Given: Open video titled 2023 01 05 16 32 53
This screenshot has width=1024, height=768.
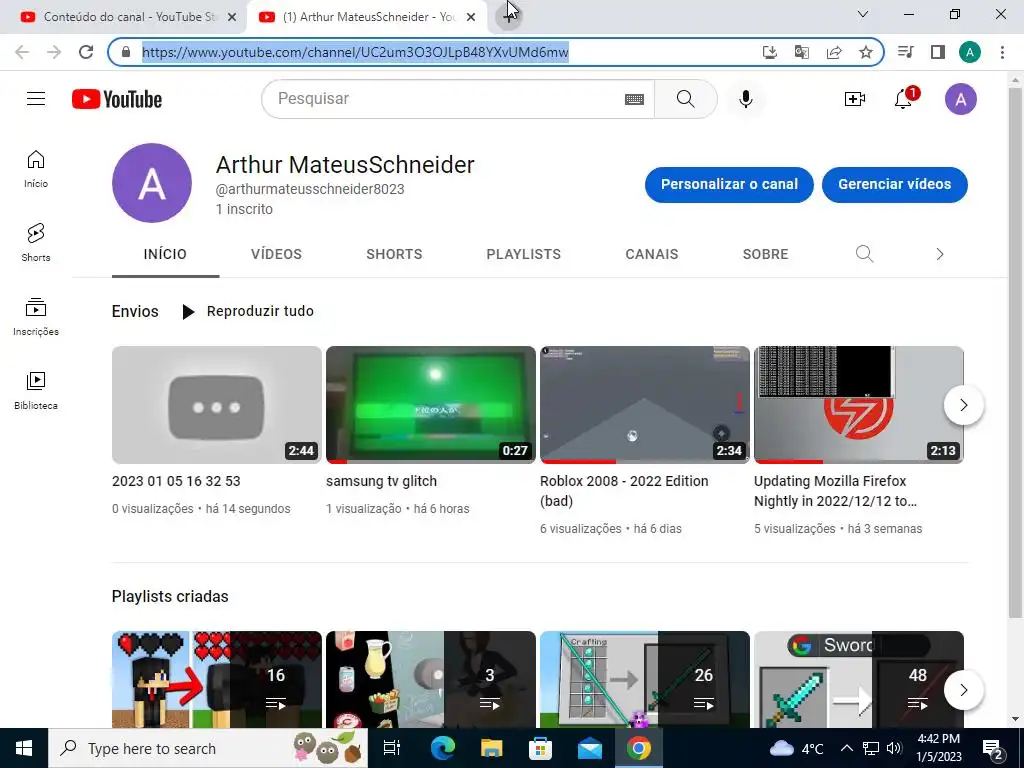Looking at the screenshot, I should pyautogui.click(x=176, y=481).
